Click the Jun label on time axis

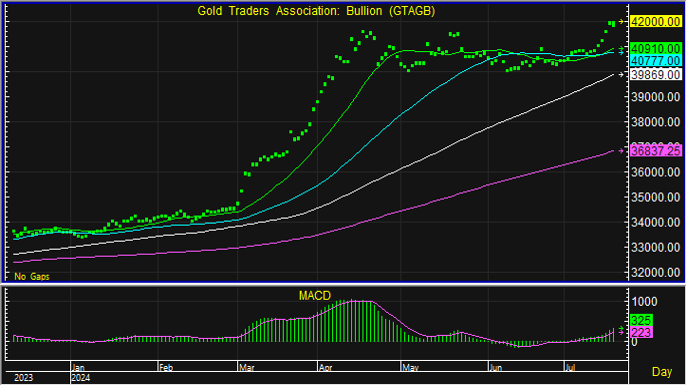[495, 368]
